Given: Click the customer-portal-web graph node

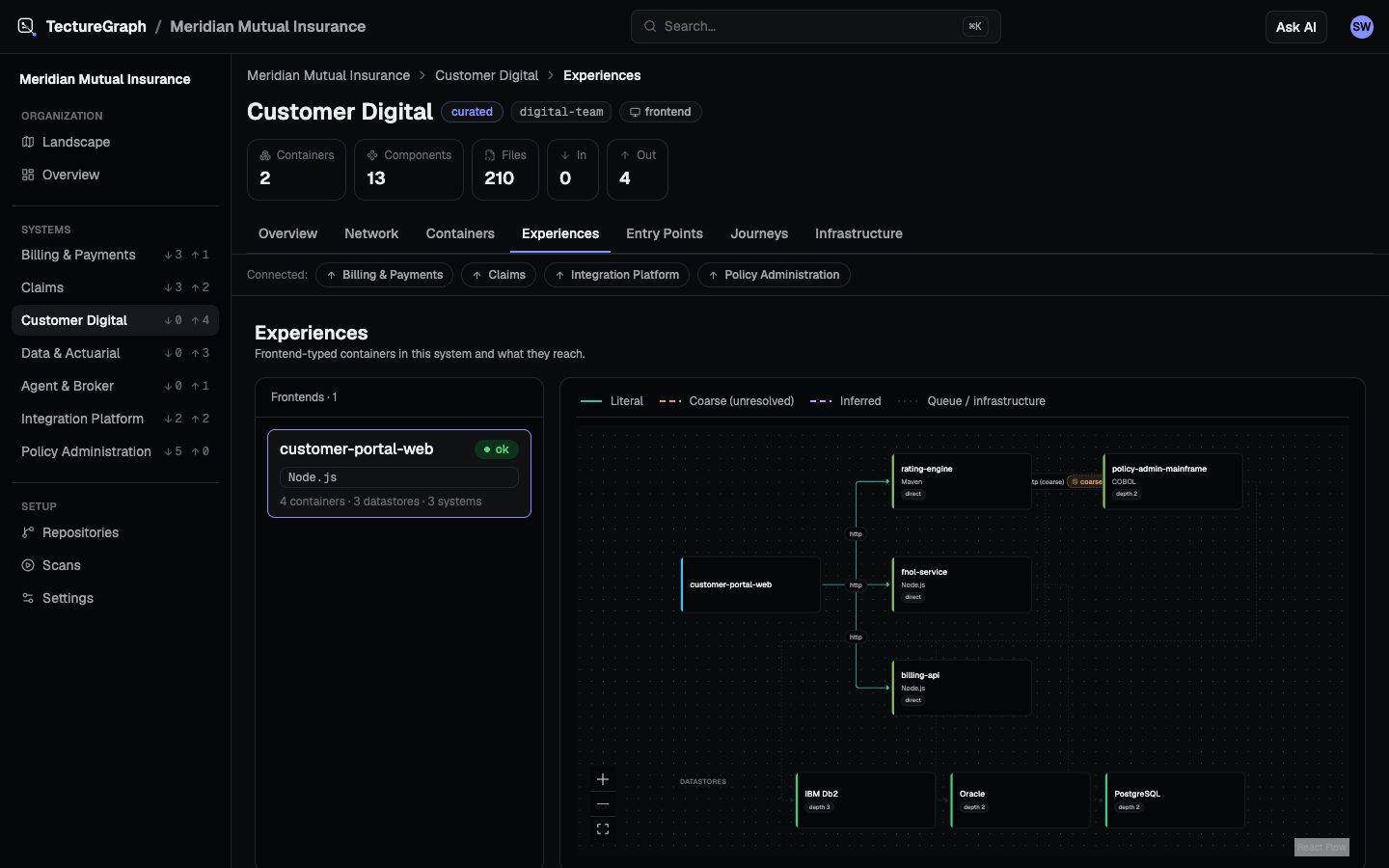Looking at the screenshot, I should (750, 584).
